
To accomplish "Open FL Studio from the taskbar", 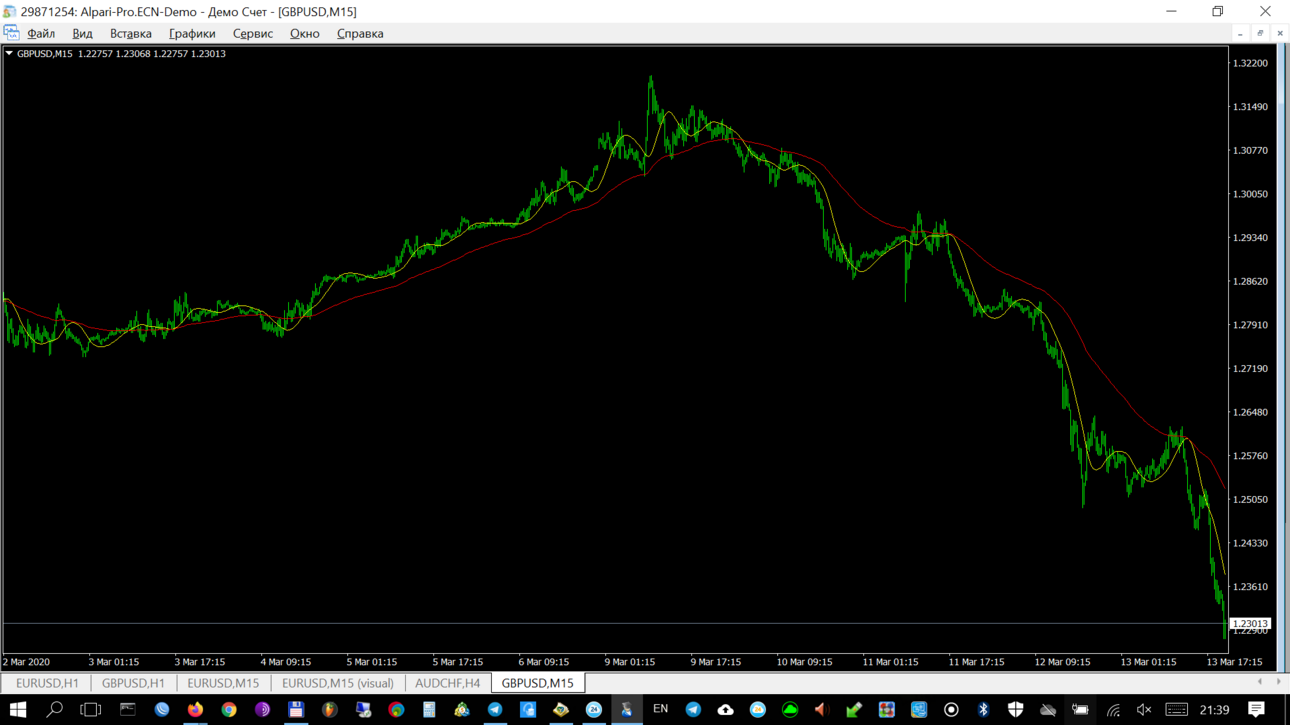I will click(x=329, y=710).
